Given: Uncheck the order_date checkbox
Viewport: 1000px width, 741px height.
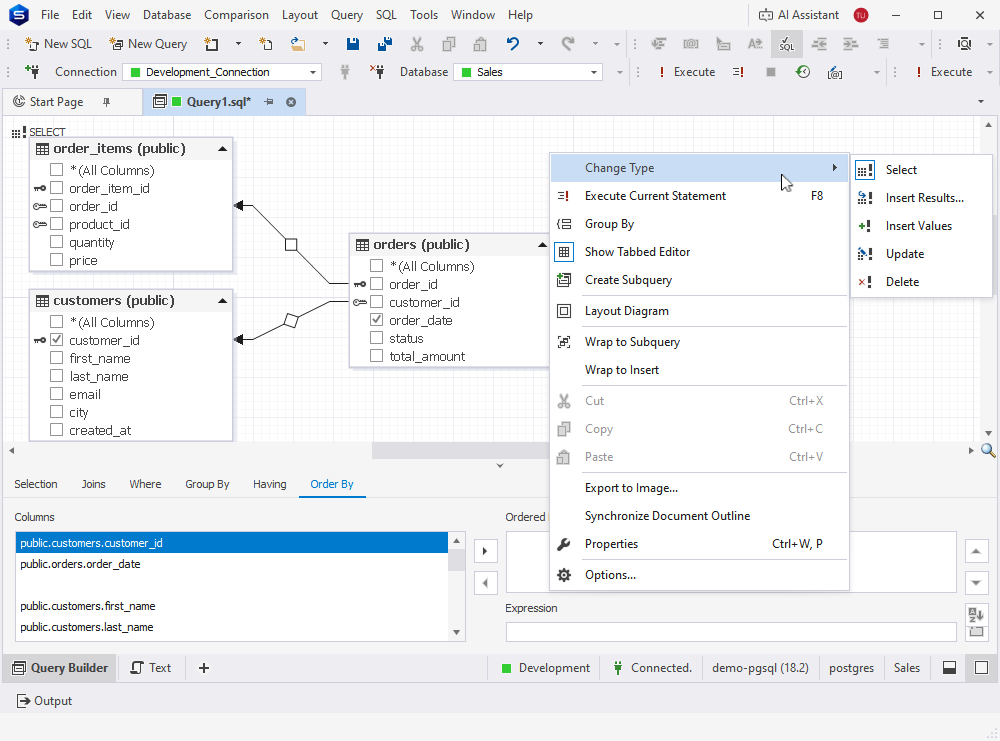Looking at the screenshot, I should [x=376, y=319].
